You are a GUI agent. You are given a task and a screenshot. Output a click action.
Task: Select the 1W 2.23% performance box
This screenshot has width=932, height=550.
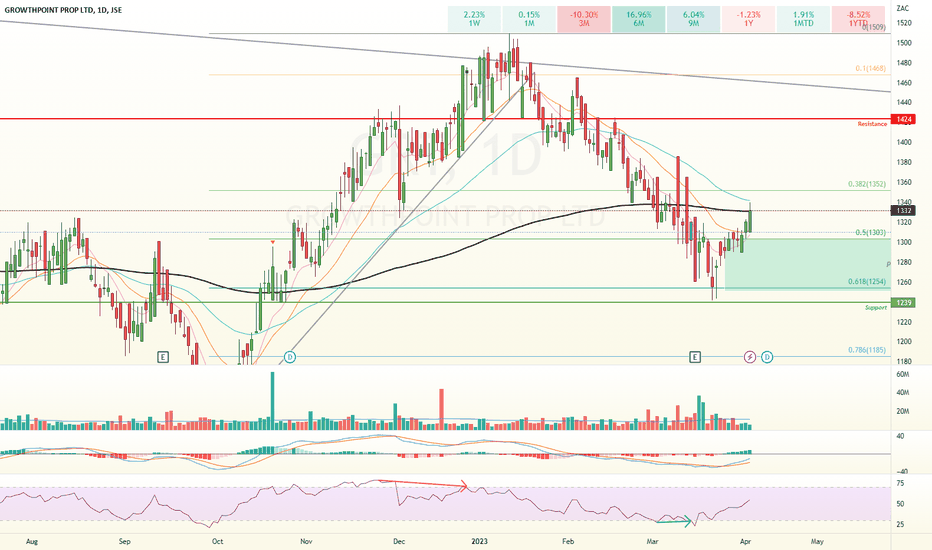click(x=474, y=19)
